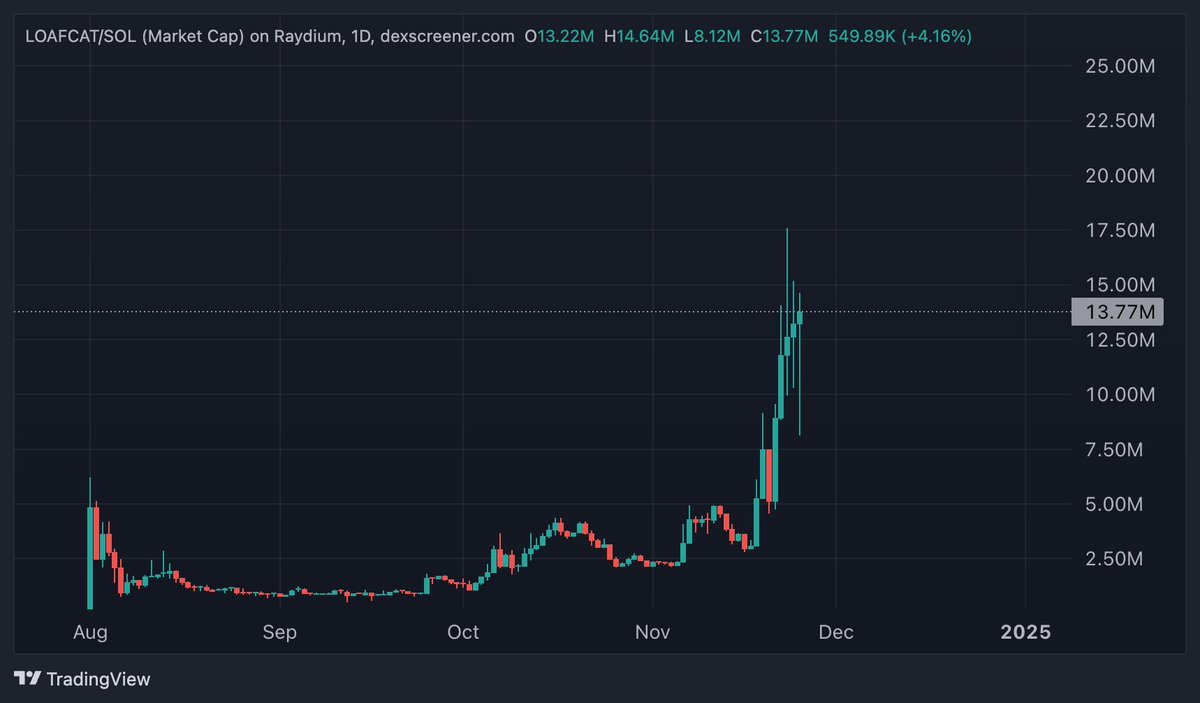The image size is (1200, 703).
Task: Click the Aug time axis label
Action: (91, 633)
